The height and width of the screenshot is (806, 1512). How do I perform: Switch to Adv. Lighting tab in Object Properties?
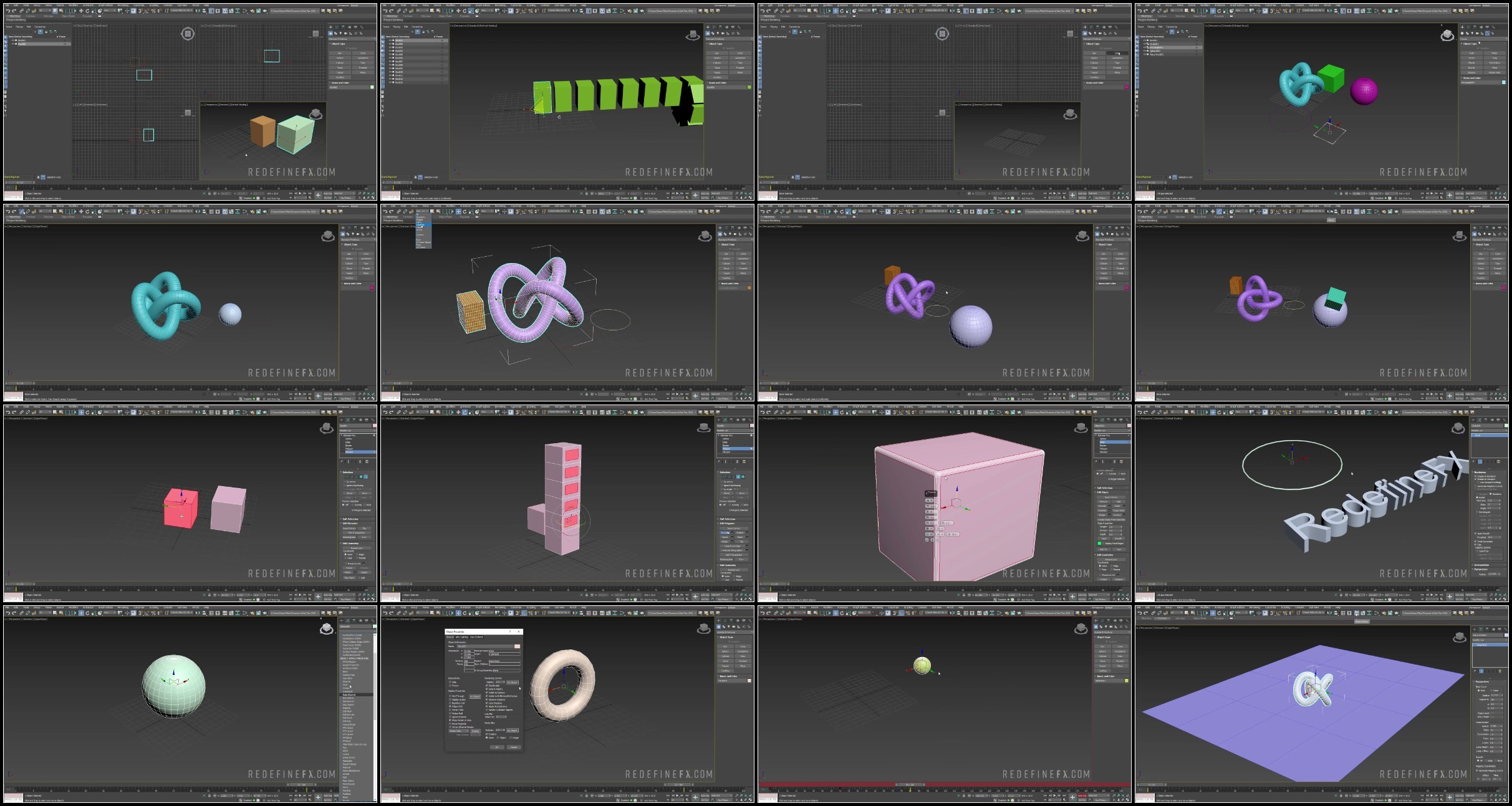(x=462, y=637)
